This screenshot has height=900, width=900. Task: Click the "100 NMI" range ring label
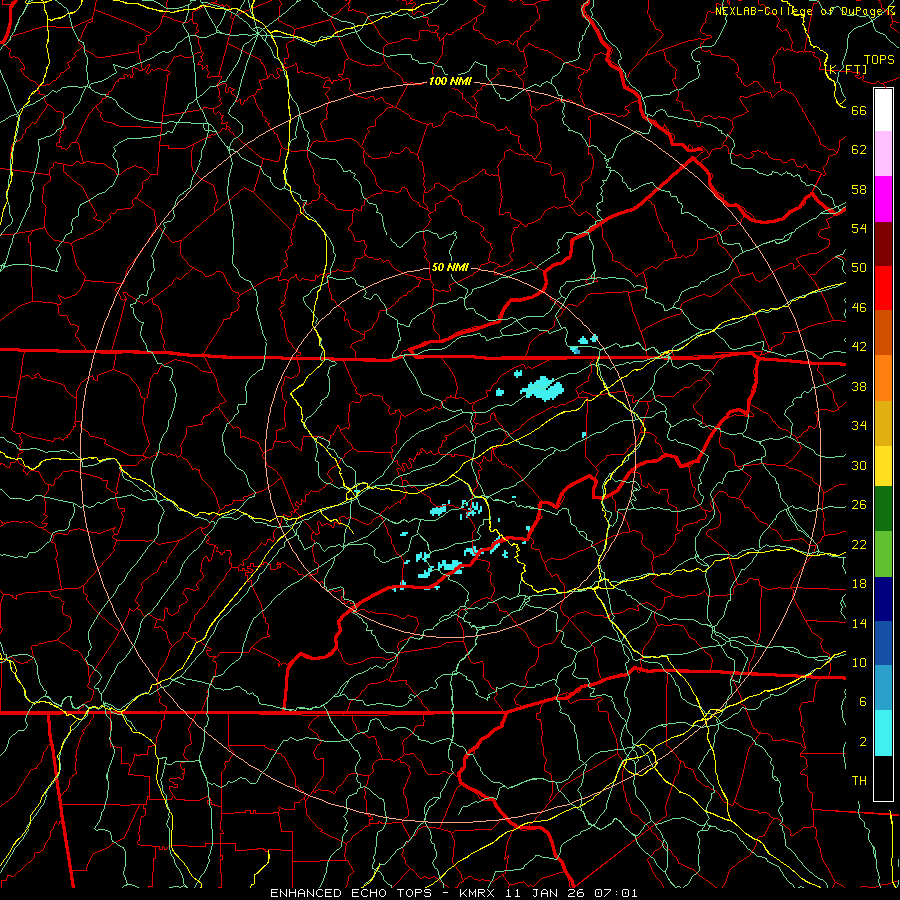(x=450, y=82)
